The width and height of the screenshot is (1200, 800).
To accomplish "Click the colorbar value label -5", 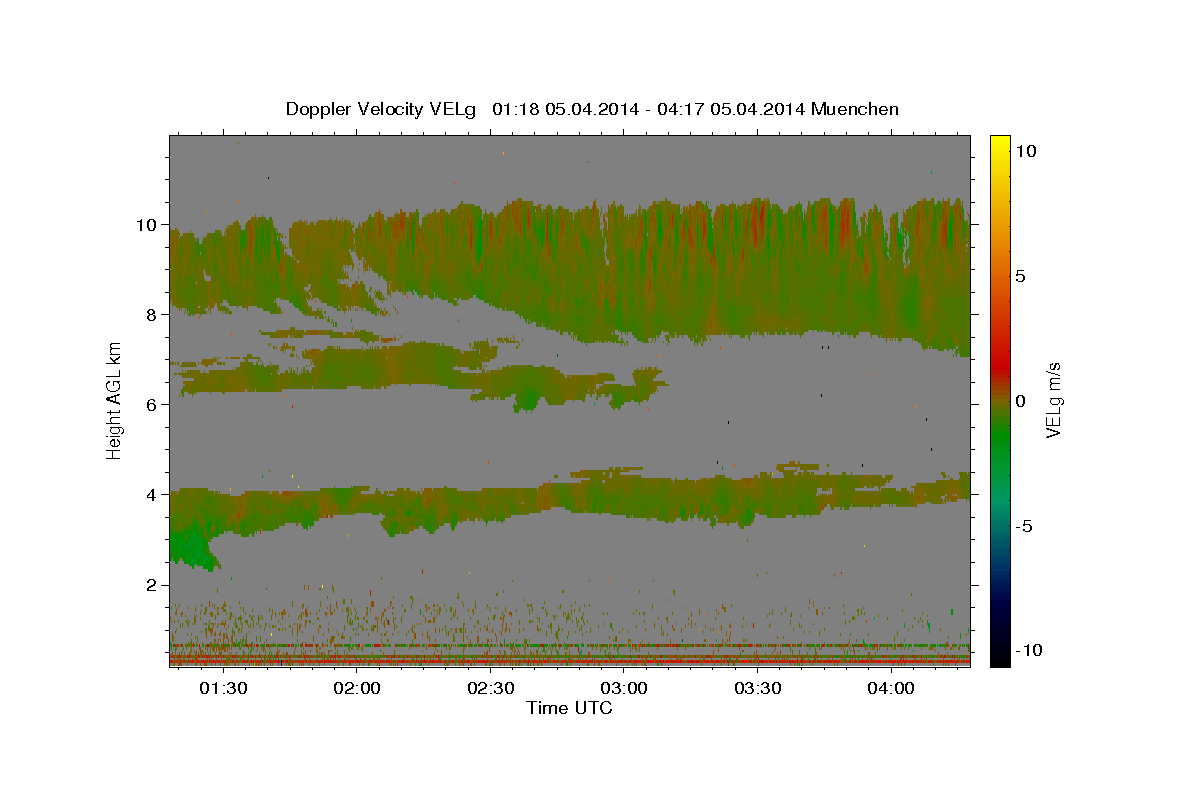I will [1024, 526].
